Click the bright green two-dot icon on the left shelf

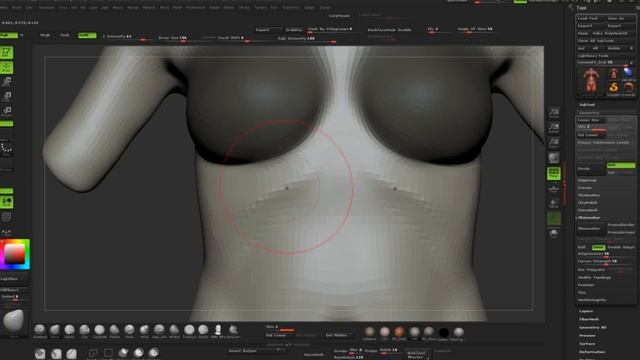(7, 202)
